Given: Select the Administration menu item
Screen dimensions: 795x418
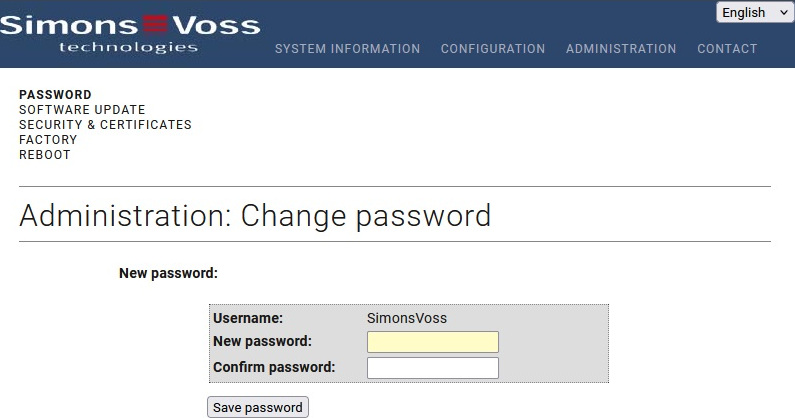Looking at the screenshot, I should click(x=621, y=49).
